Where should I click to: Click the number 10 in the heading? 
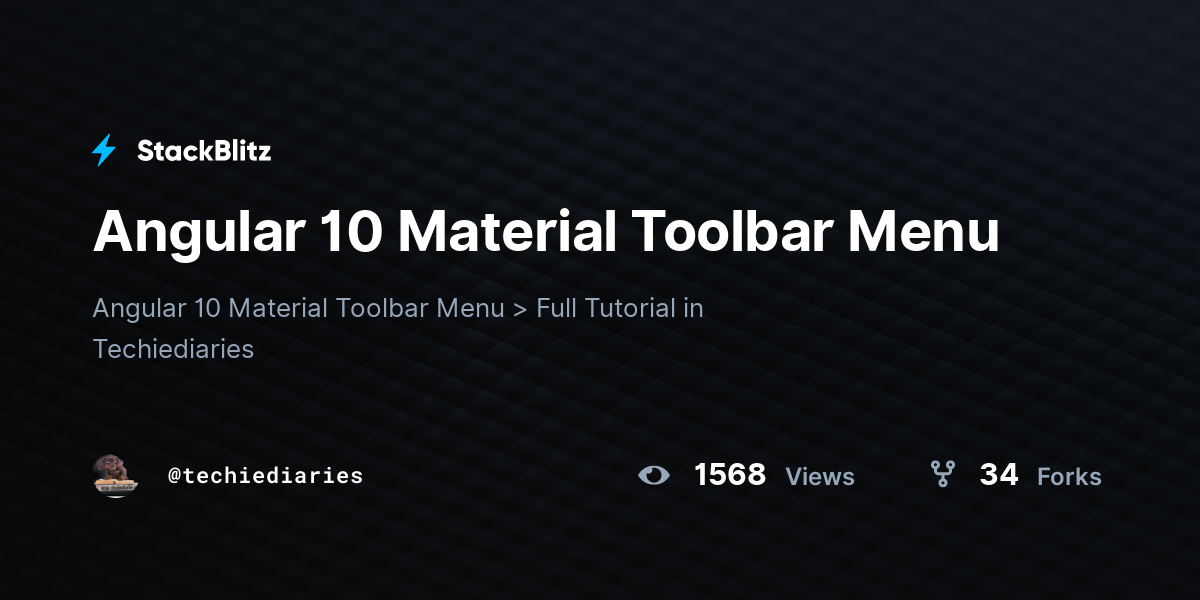tap(351, 232)
